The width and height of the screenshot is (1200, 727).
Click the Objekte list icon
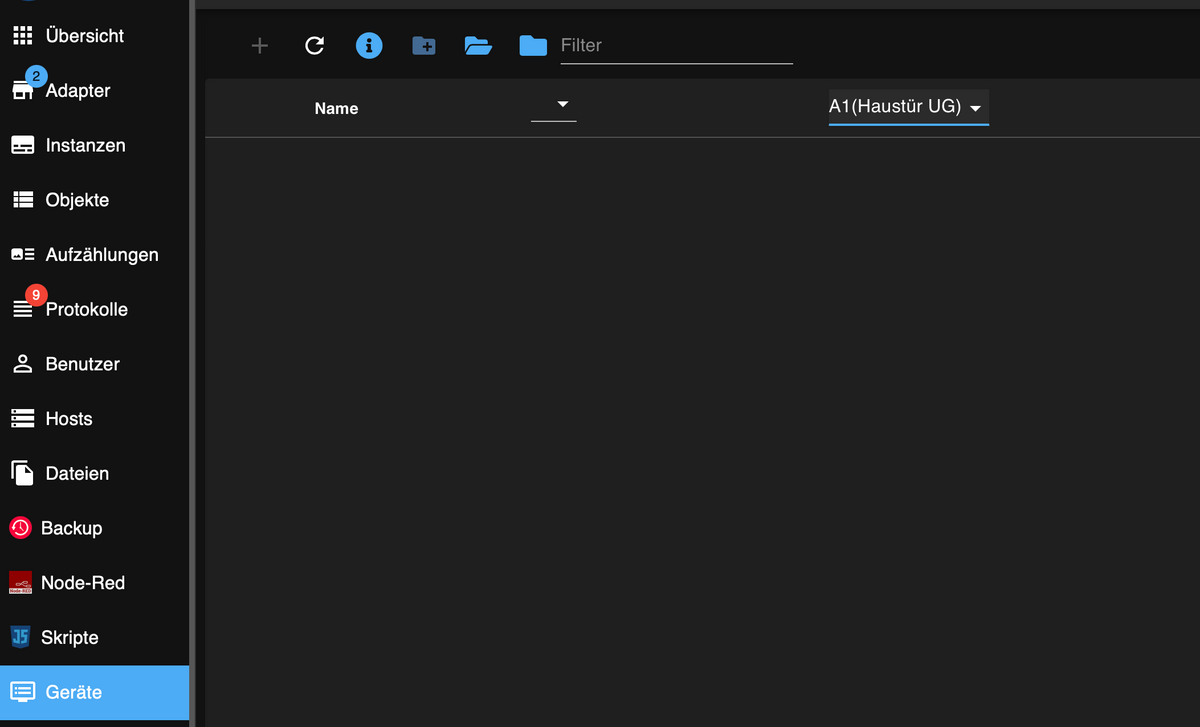point(22,200)
